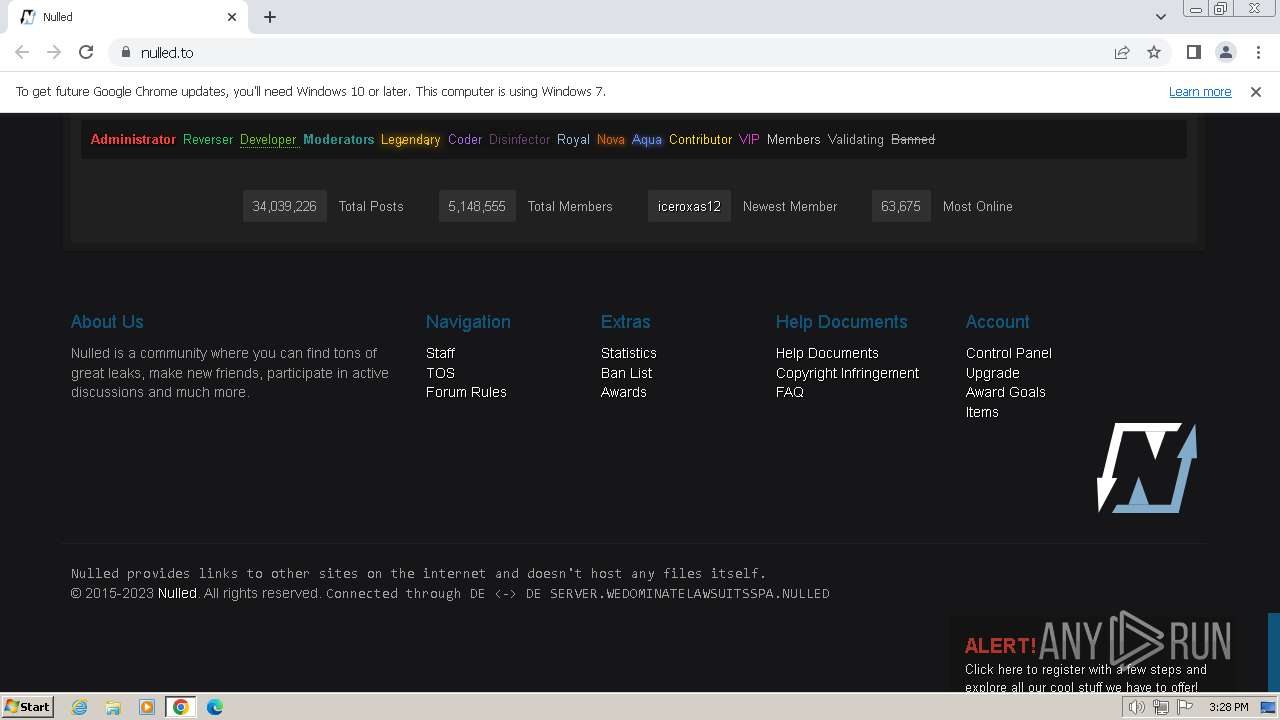Open the Statistics link
The height and width of the screenshot is (720, 1280).
[629, 353]
